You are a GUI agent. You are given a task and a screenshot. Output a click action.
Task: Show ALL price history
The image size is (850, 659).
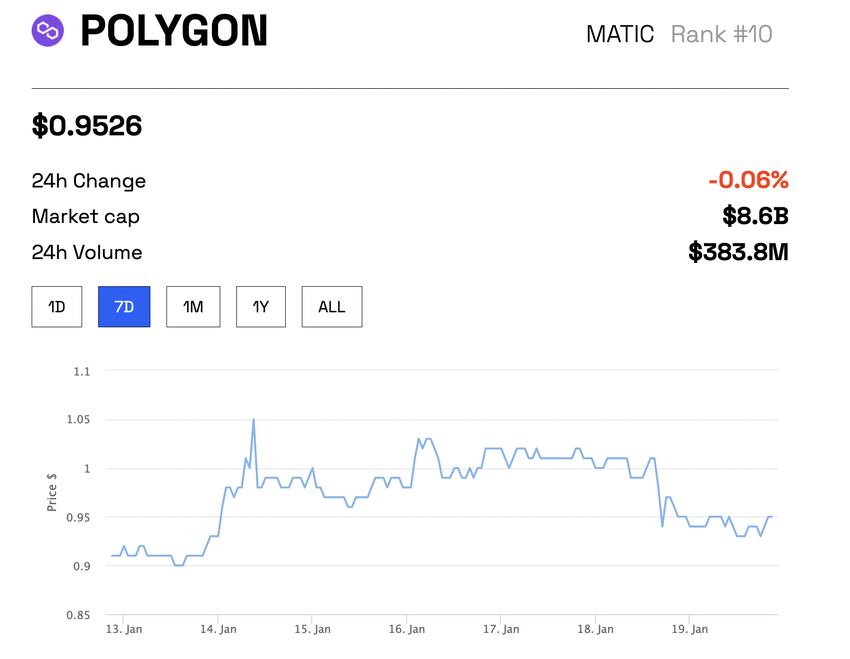pos(331,307)
